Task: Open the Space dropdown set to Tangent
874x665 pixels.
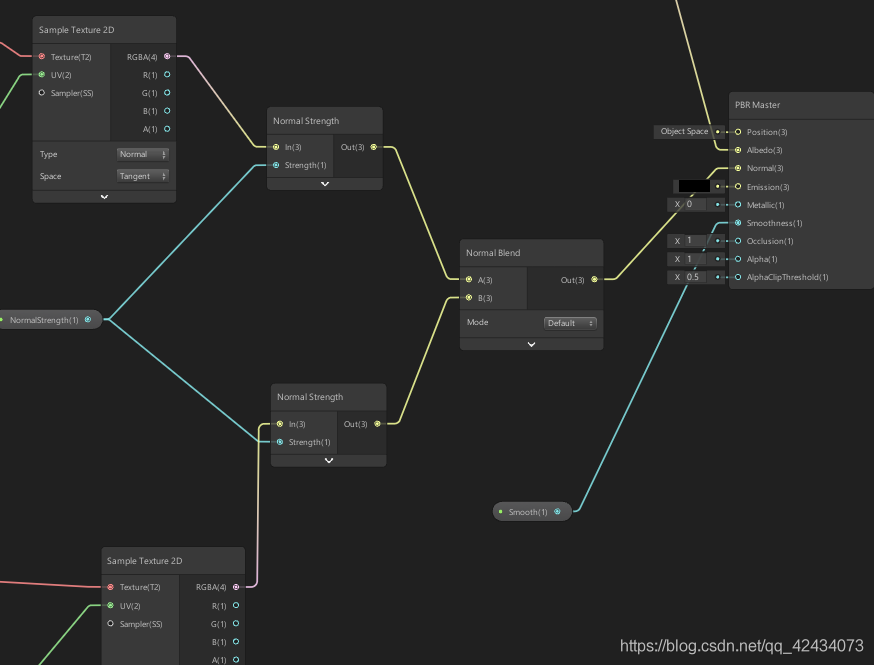Action: coord(143,176)
